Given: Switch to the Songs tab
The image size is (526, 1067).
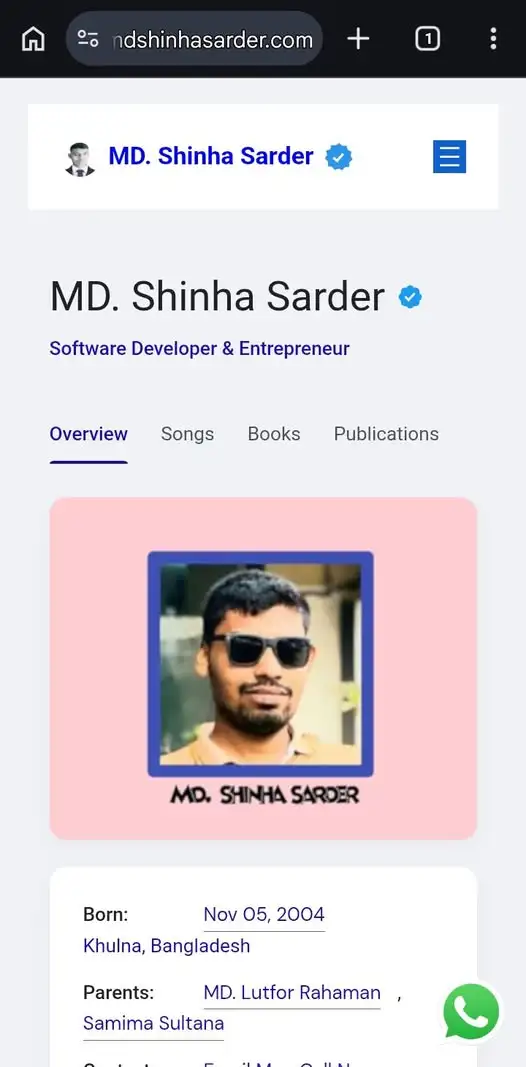Looking at the screenshot, I should (x=187, y=433).
